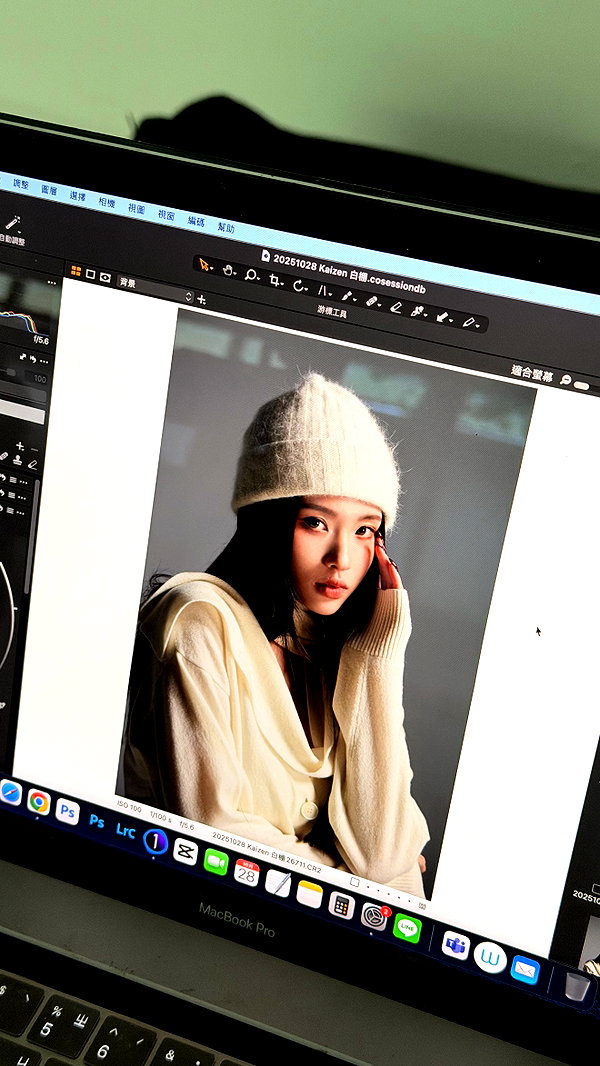Open Safari from the Dock
This screenshot has height=1066, width=600.
[x=10, y=793]
